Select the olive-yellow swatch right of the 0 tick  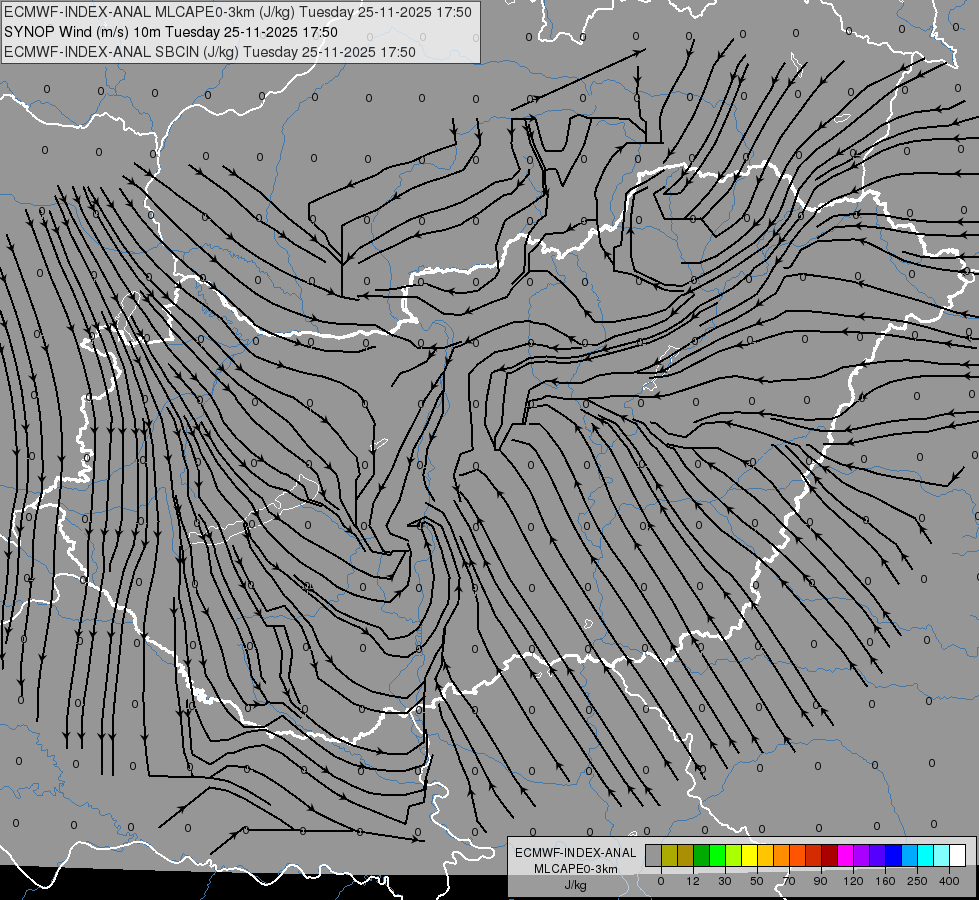(669, 855)
